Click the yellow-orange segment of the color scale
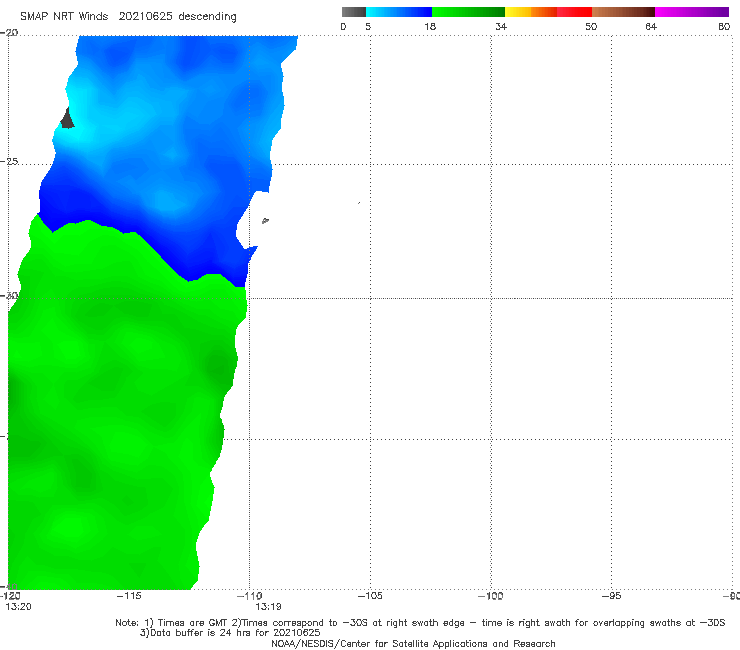This screenshot has width=740, height=650. click(531, 12)
